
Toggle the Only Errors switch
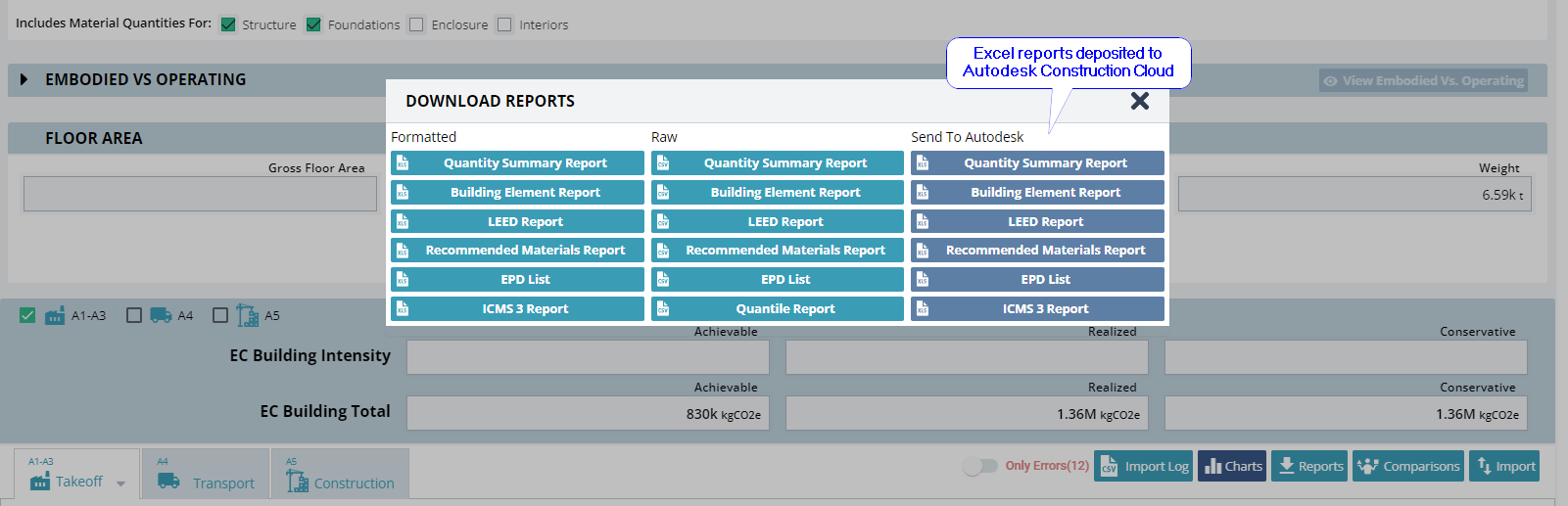(979, 466)
